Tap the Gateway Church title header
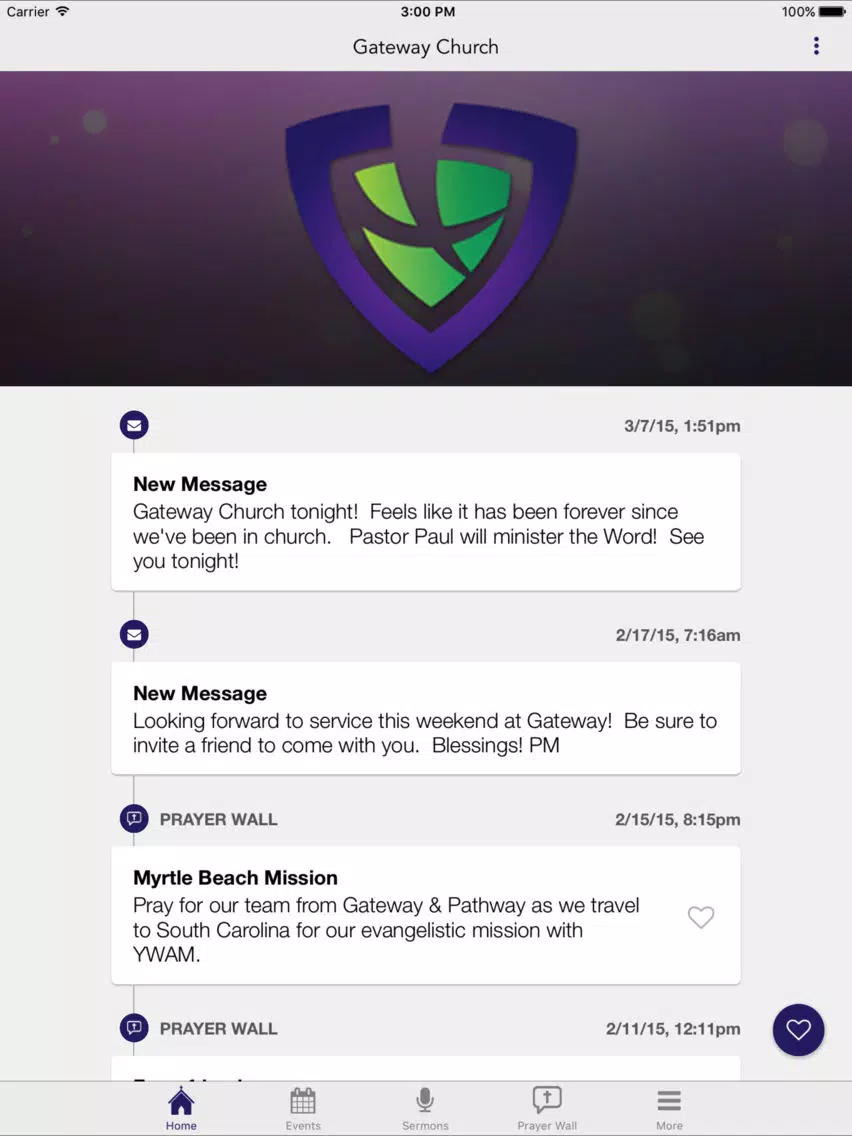 (425, 47)
